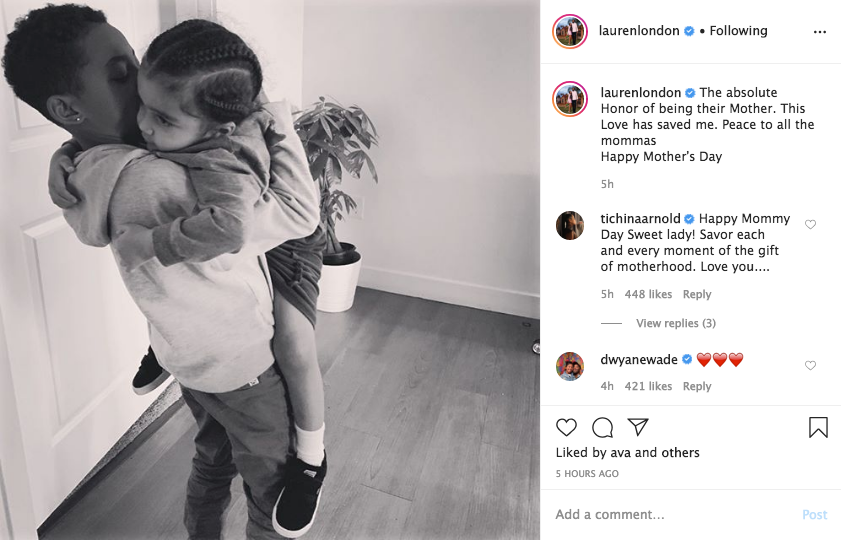Open laurenlondon username in header

tap(639, 31)
